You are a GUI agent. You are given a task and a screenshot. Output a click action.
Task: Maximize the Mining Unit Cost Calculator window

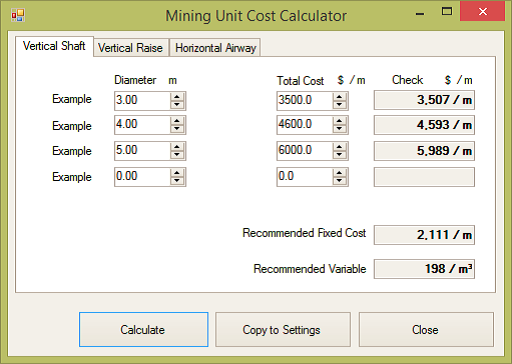(x=447, y=12)
